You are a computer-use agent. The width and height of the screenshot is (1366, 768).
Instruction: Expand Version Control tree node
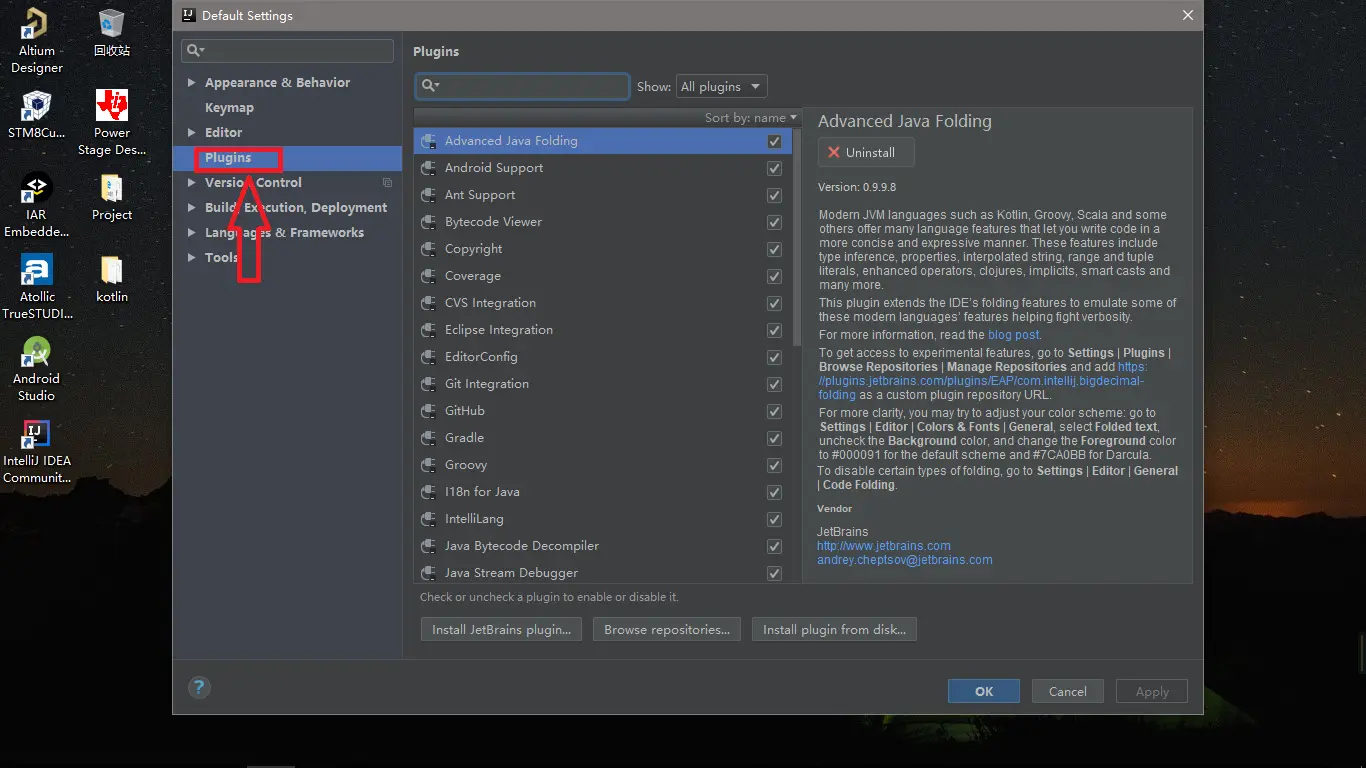point(191,183)
